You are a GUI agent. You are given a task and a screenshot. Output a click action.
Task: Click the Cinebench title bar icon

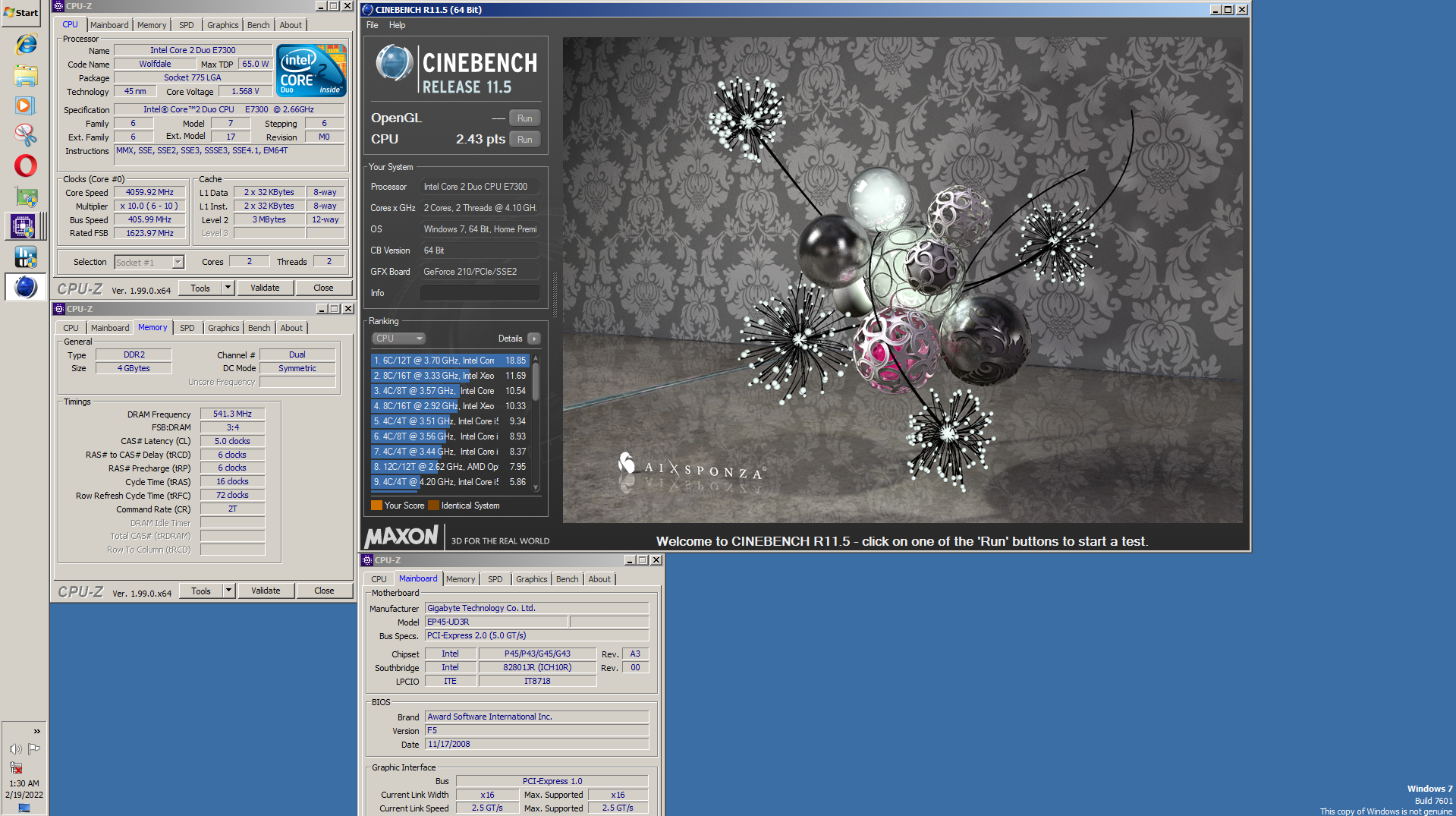[x=368, y=10]
